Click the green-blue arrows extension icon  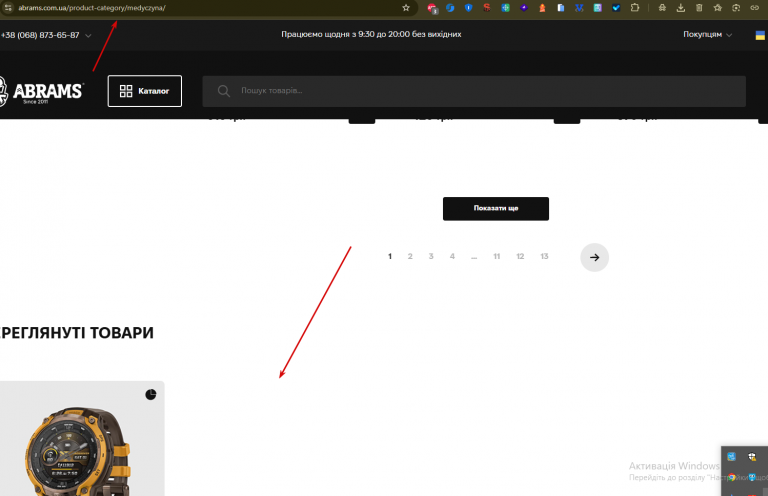[505, 8]
